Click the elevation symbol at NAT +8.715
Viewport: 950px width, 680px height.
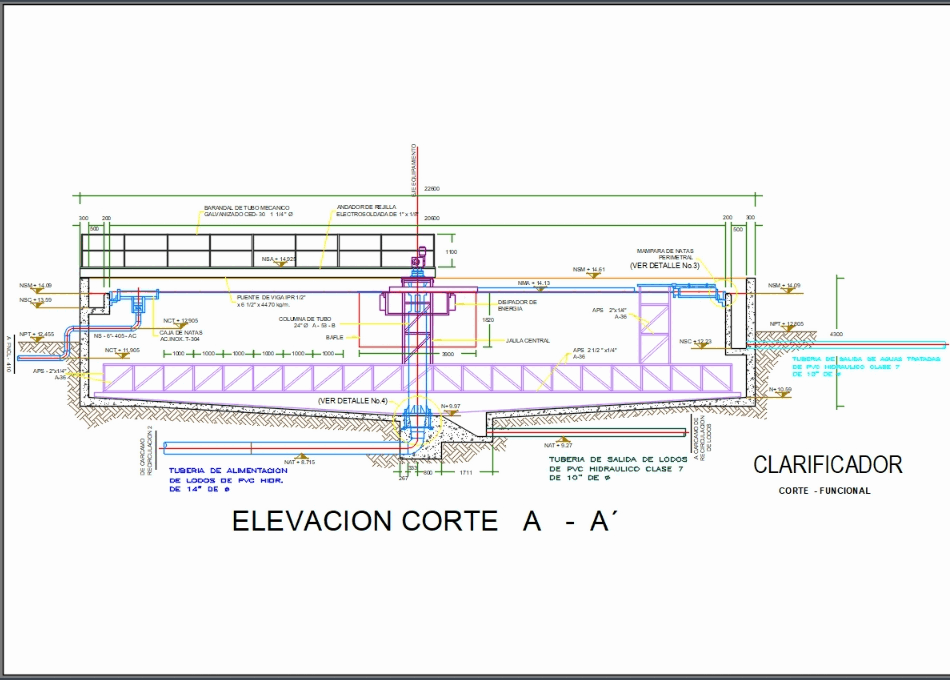(x=300, y=457)
